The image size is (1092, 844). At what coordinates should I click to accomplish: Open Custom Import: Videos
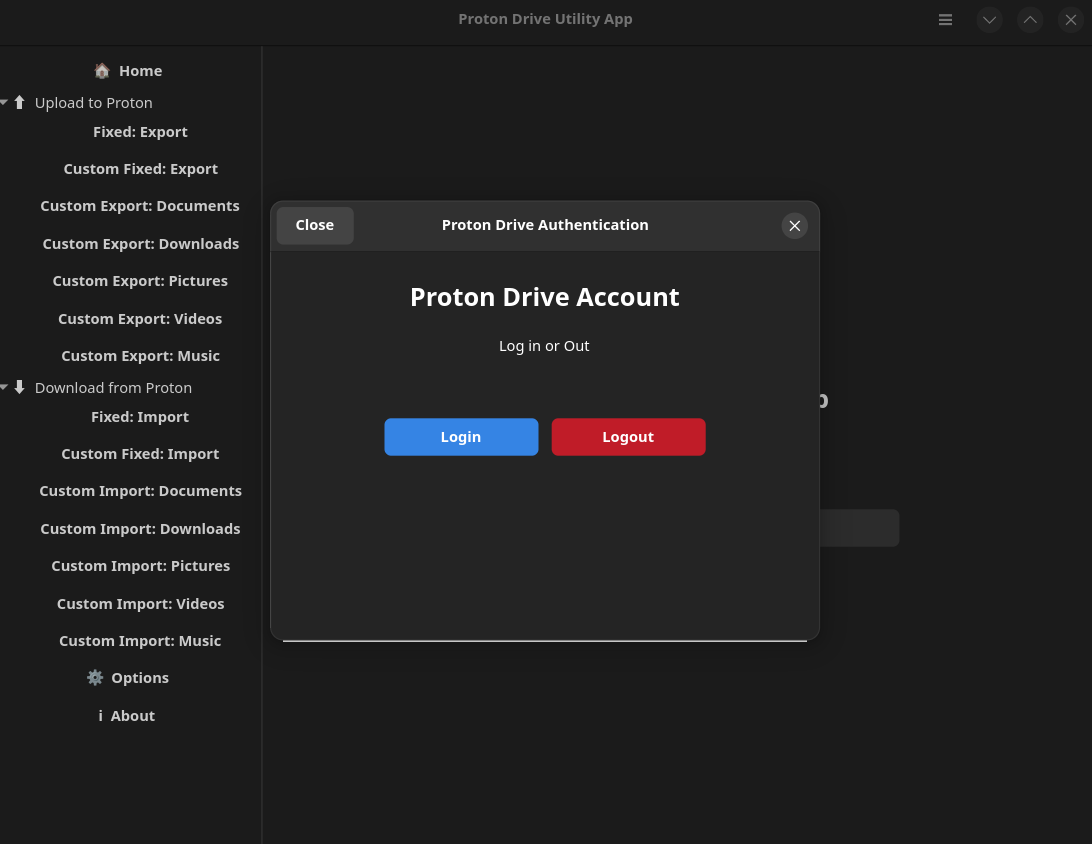tap(140, 604)
